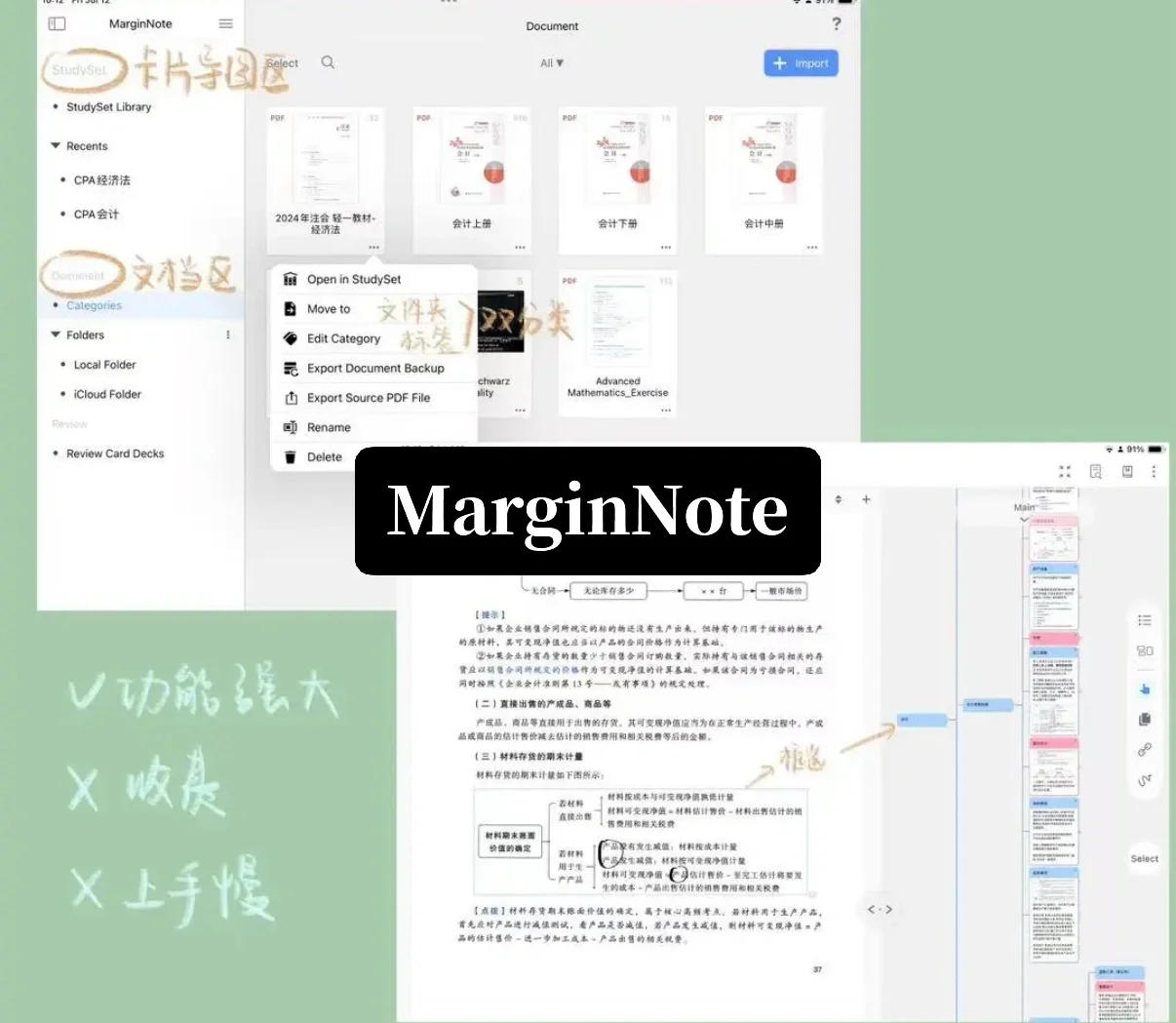Open the search magnifier in Document toolbar
This screenshot has width=1176, height=1023.
(328, 62)
